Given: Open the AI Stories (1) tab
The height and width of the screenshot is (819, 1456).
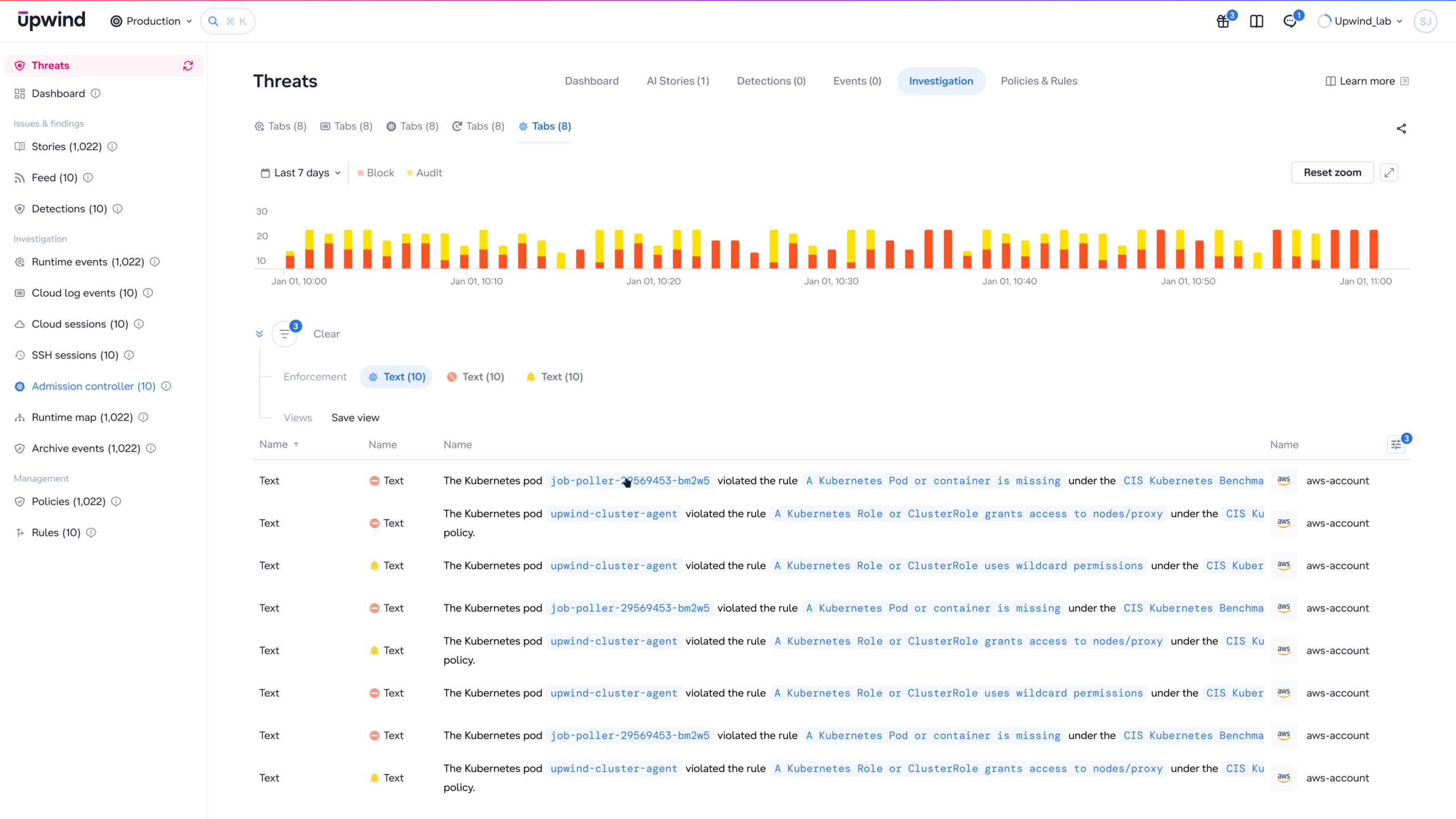Looking at the screenshot, I should [x=677, y=81].
